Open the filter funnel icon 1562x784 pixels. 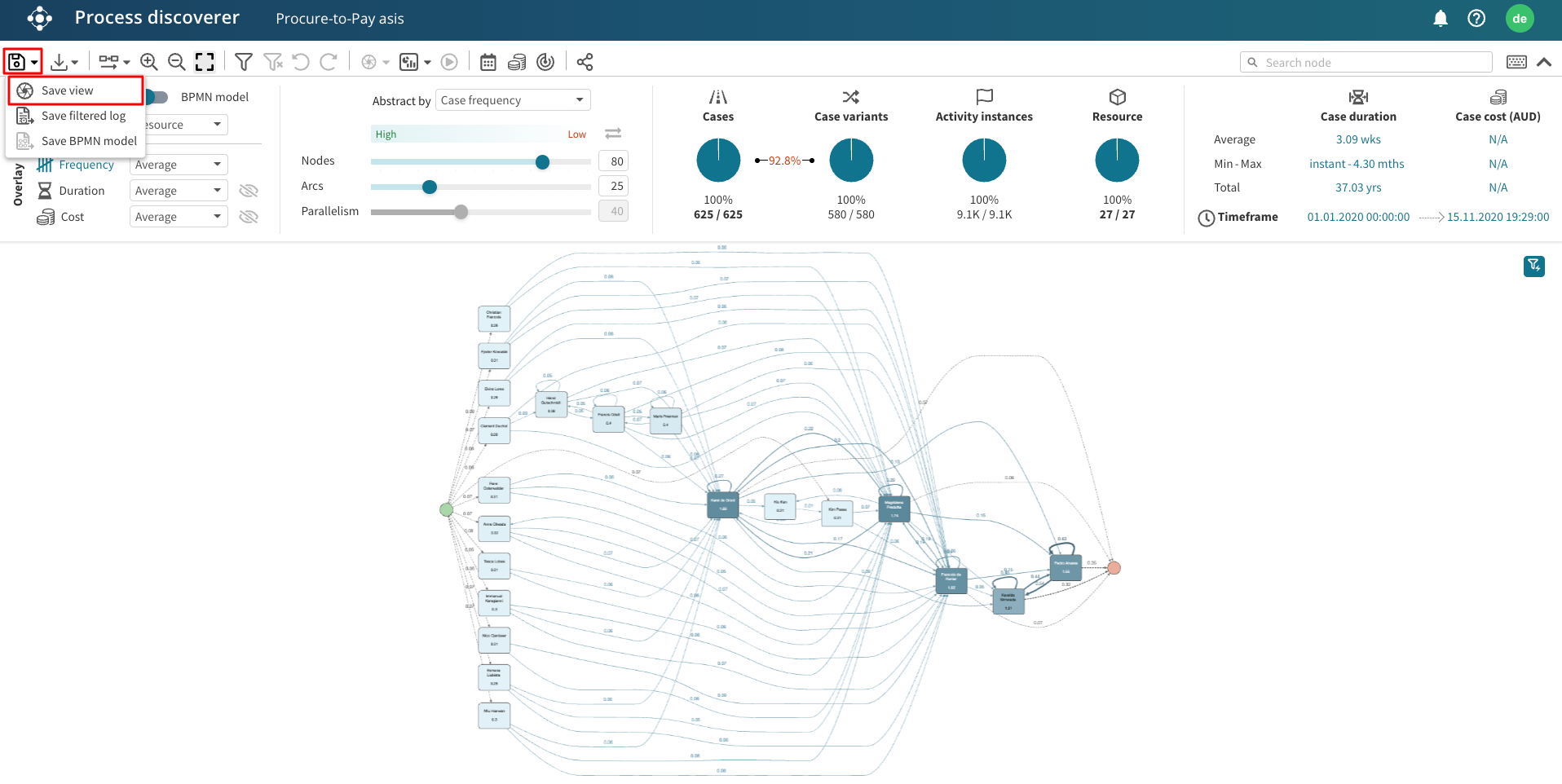(243, 62)
